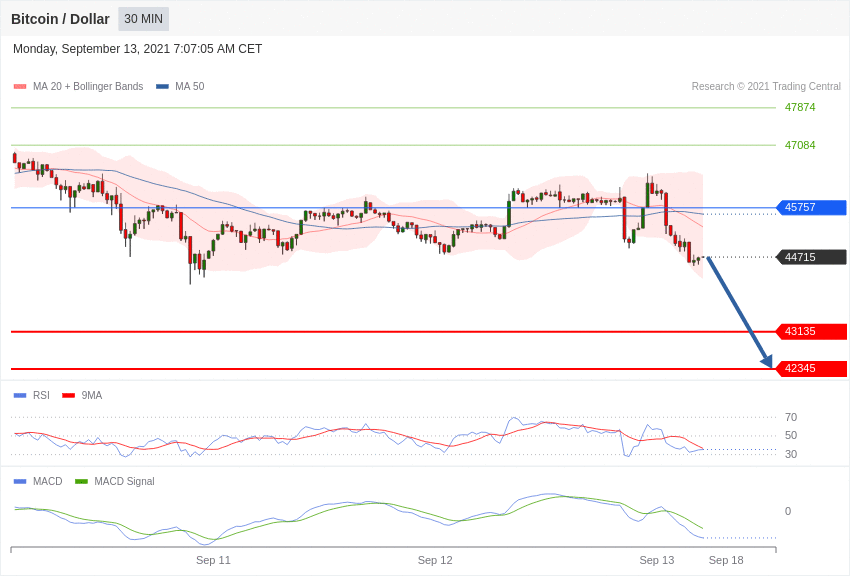Click the blue 45757 pivot price tag

pyautogui.click(x=811, y=208)
